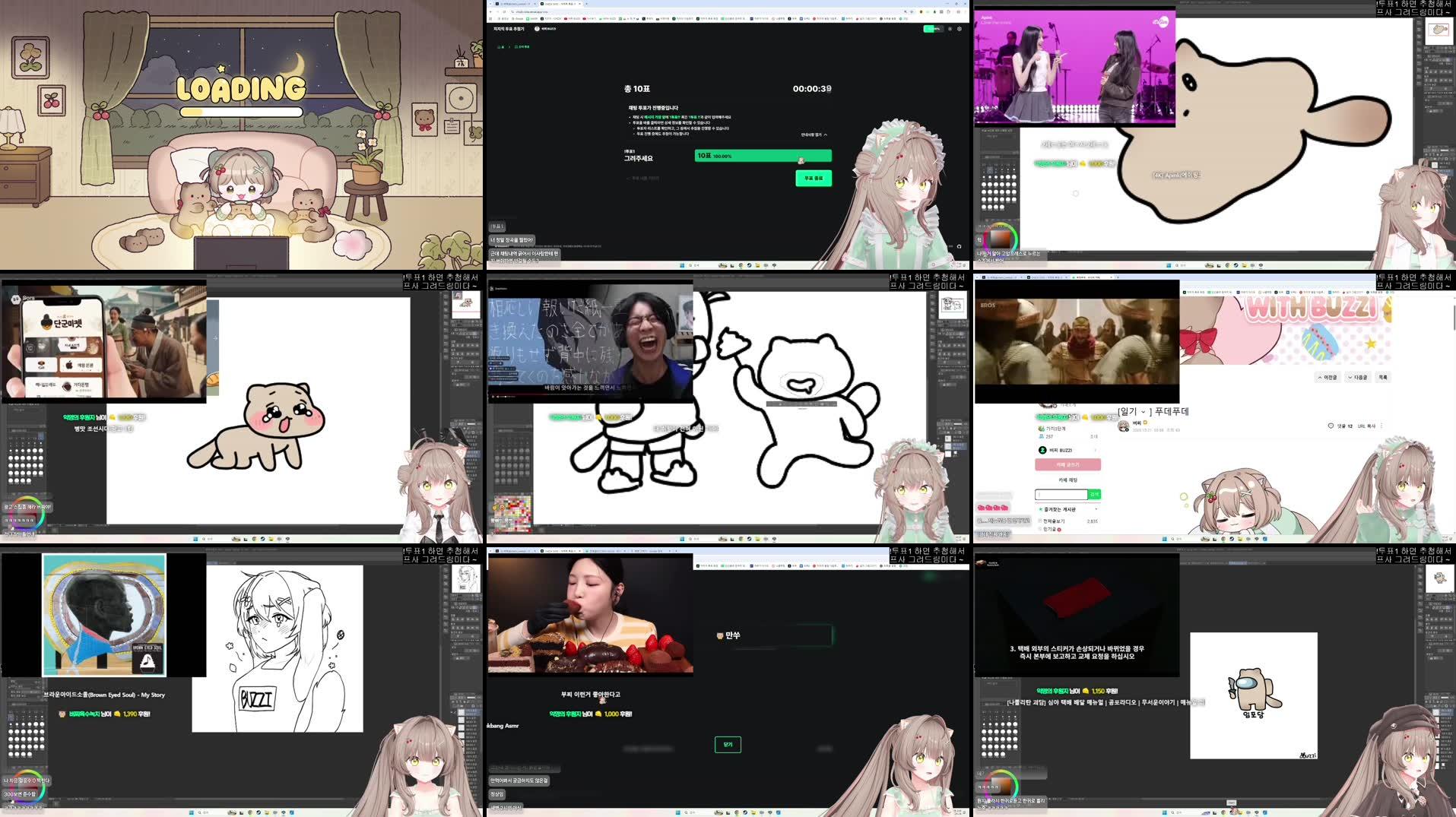Click the theme sun icon beside the settings gear
The width and height of the screenshot is (1456, 817).
(x=950, y=29)
